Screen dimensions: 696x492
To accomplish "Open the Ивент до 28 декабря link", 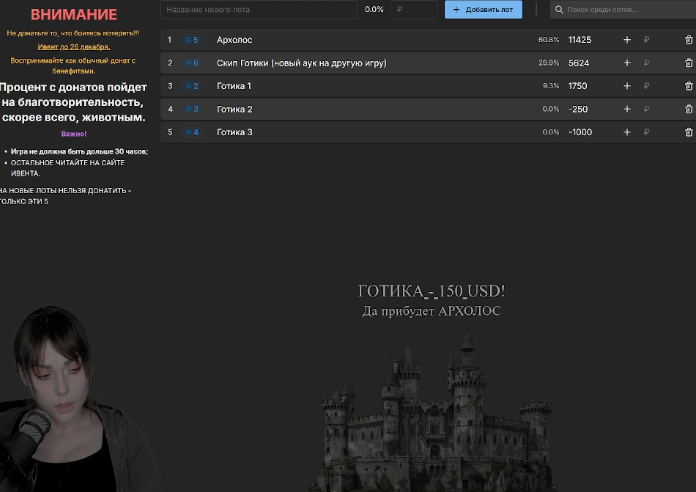I will tap(74, 47).
